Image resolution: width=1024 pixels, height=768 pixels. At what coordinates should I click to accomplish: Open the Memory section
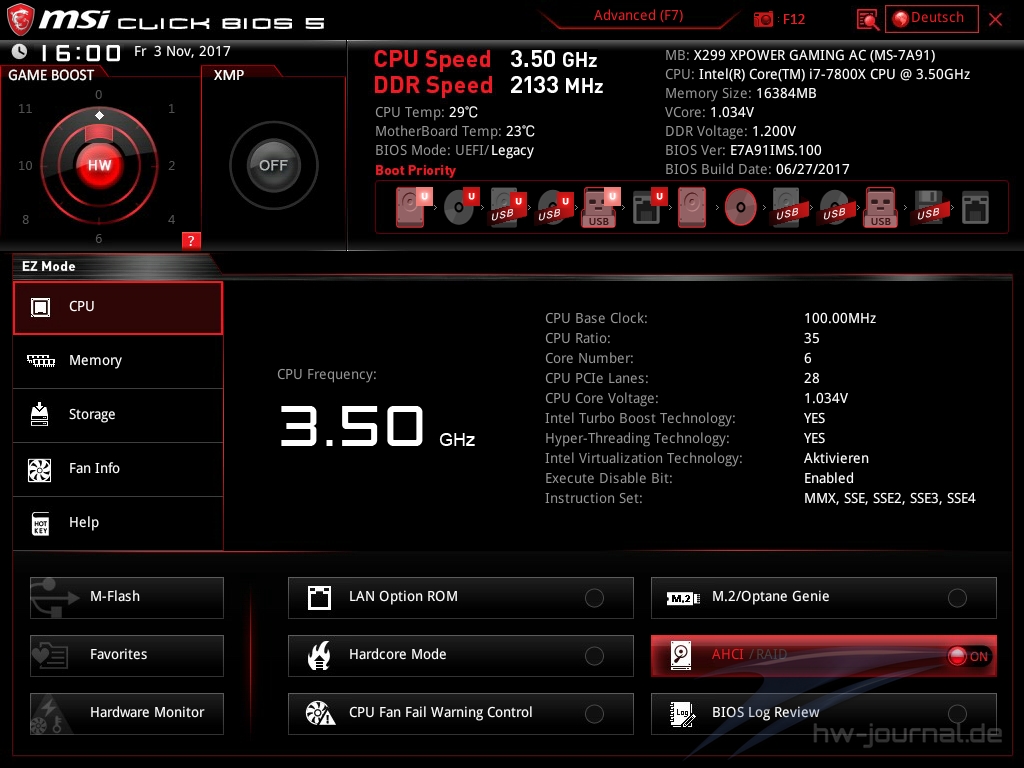[x=118, y=361]
